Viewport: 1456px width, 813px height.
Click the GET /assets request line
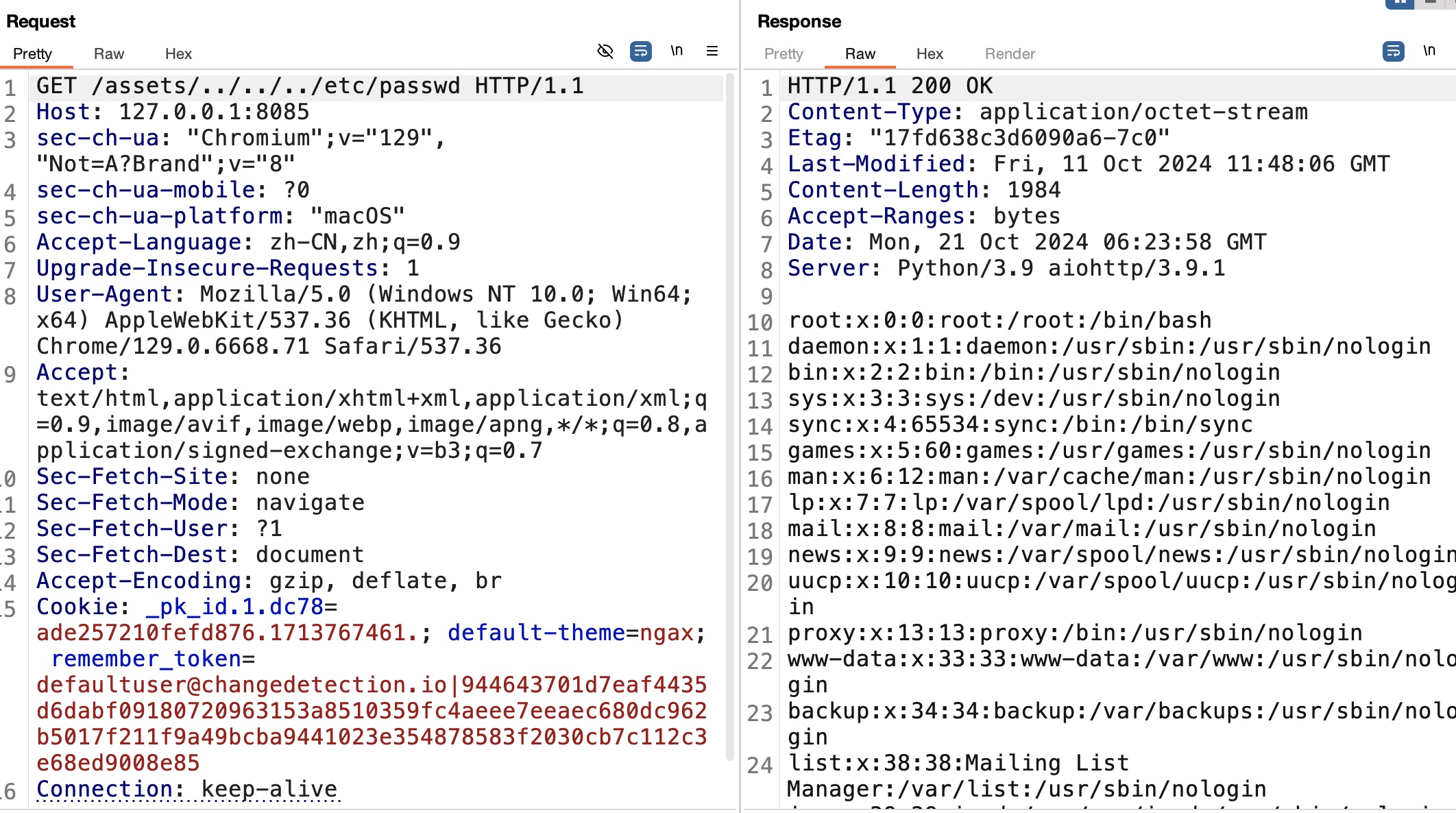310,86
